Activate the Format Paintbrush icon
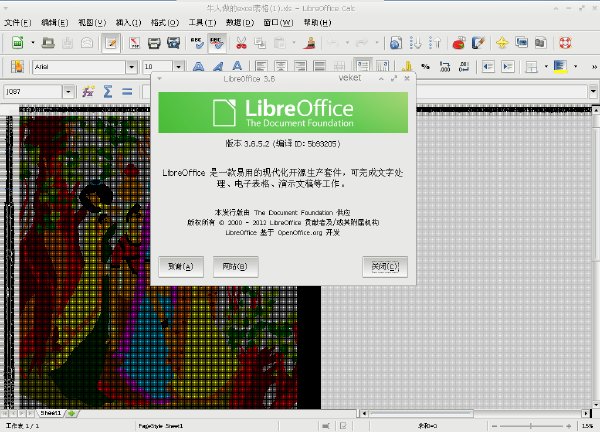 pos(311,42)
